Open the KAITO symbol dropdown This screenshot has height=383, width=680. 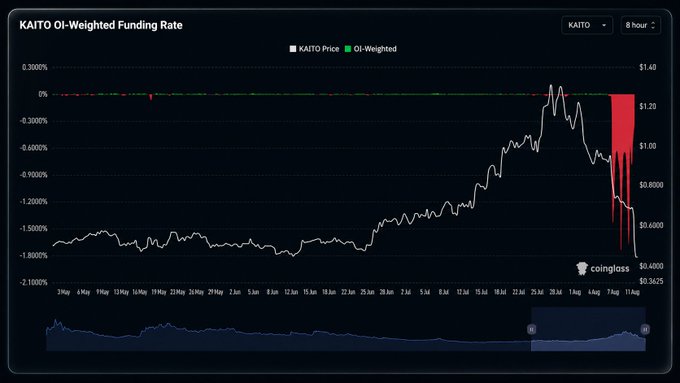click(587, 25)
